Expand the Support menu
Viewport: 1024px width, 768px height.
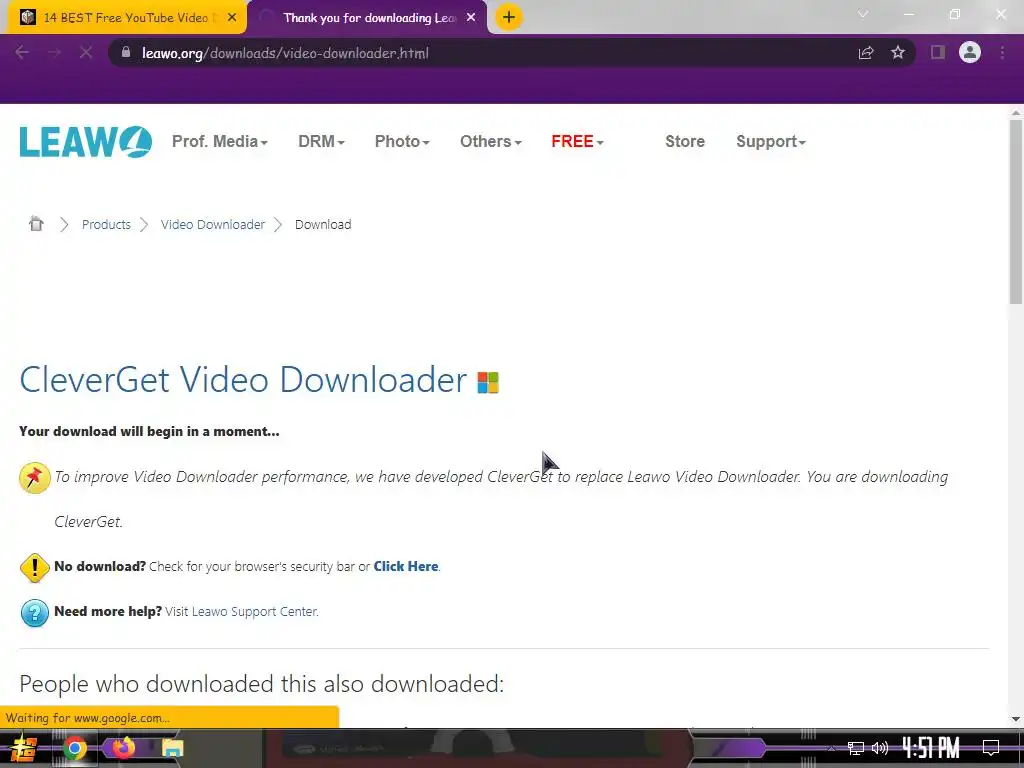[771, 142]
